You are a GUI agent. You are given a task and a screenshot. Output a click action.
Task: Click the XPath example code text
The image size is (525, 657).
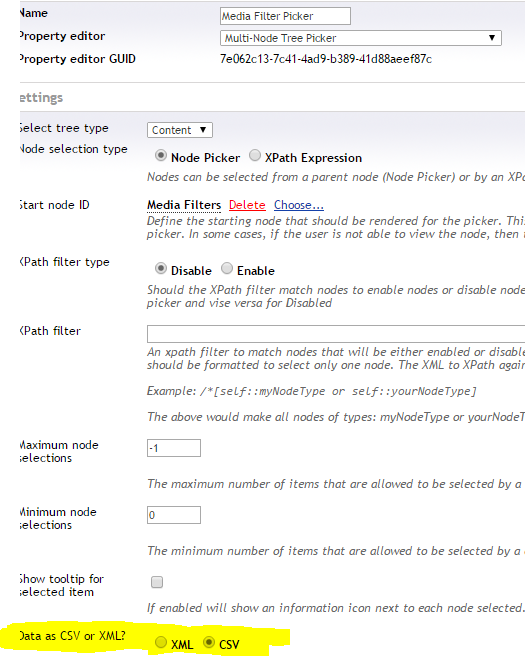tap(339, 391)
